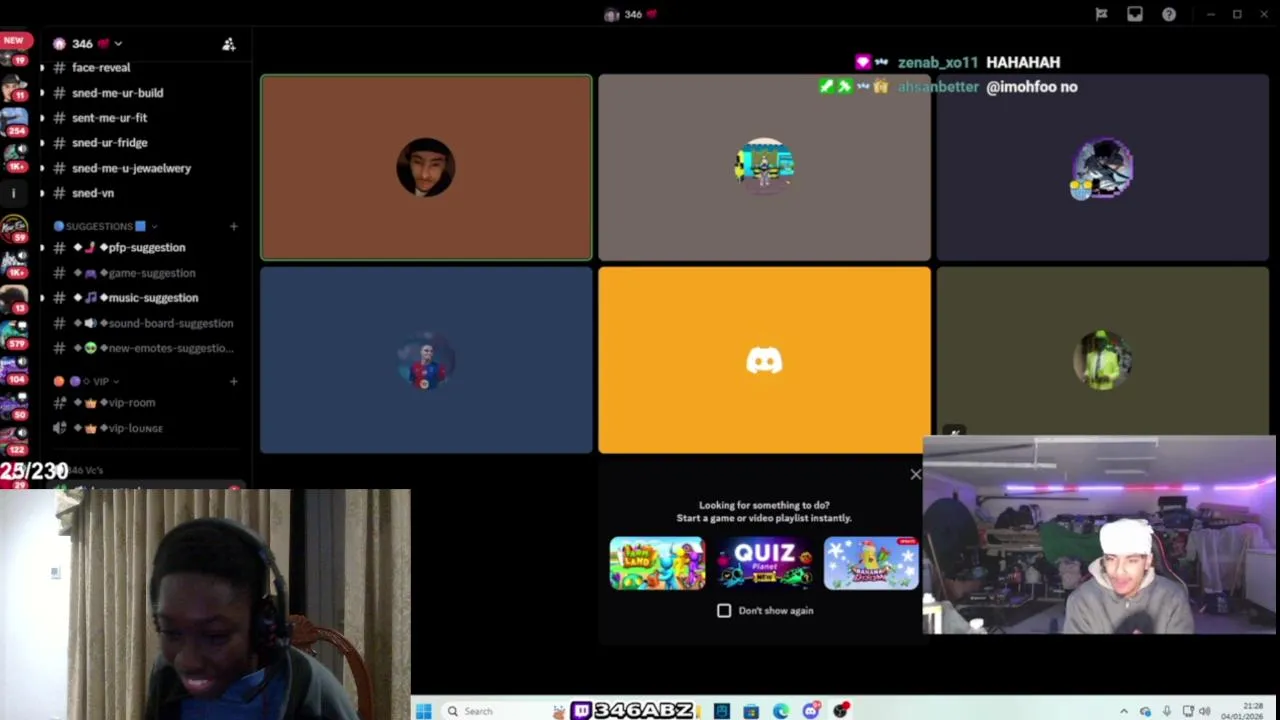
Task: Open OBS Studio from the taskbar
Action: click(x=841, y=711)
